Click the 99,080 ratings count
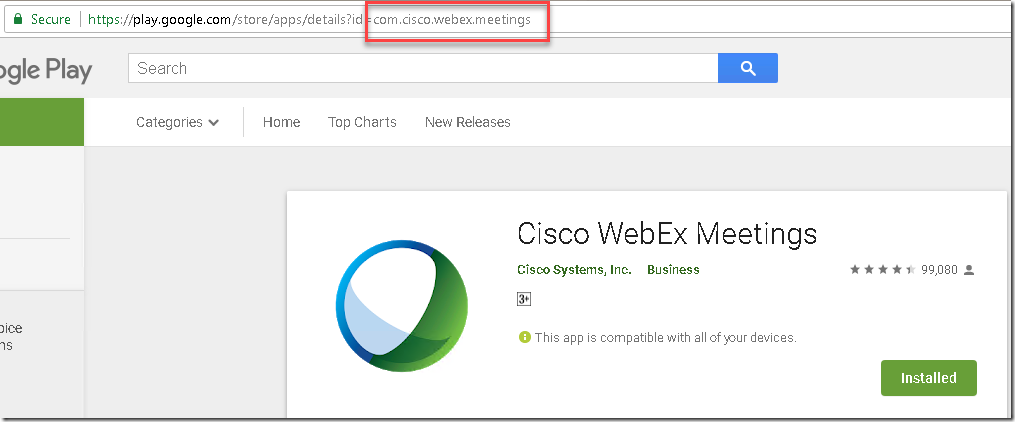 click(939, 270)
